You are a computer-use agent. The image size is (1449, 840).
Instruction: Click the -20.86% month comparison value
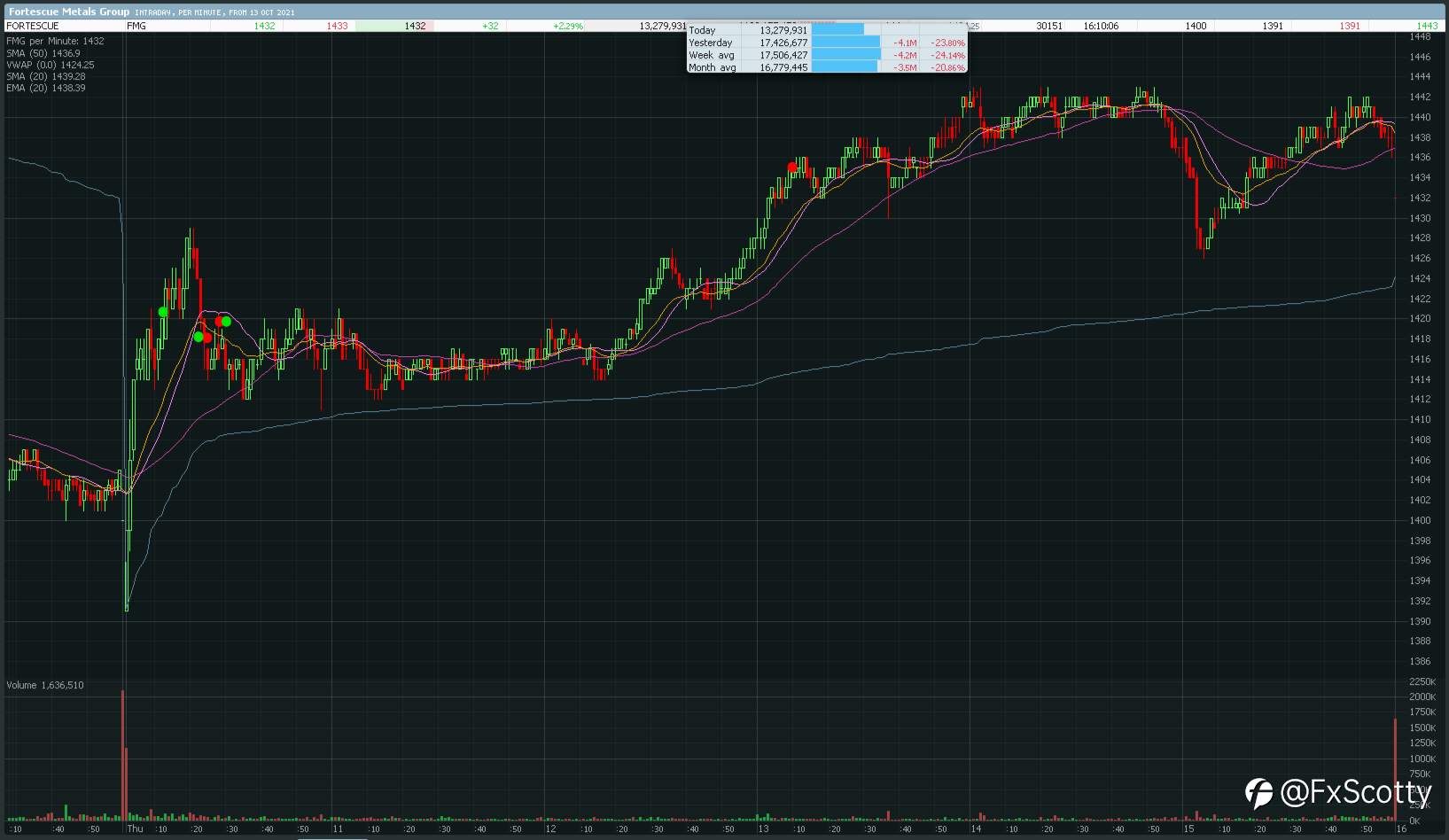[947, 67]
